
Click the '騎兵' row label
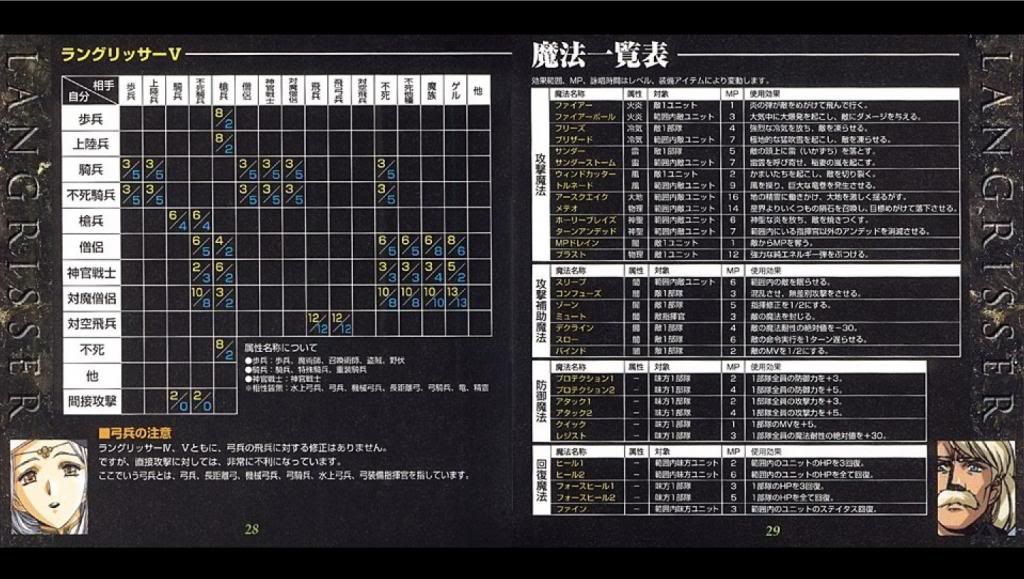pos(91,170)
